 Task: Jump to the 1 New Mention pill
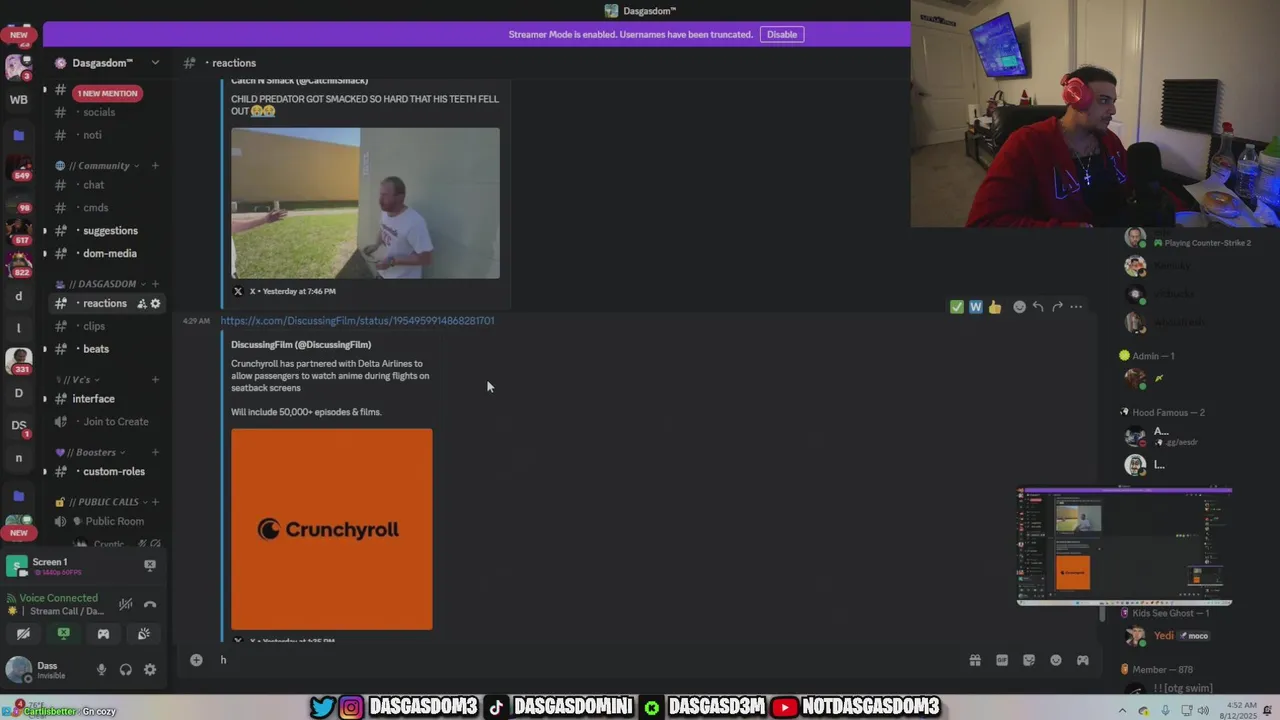107,93
